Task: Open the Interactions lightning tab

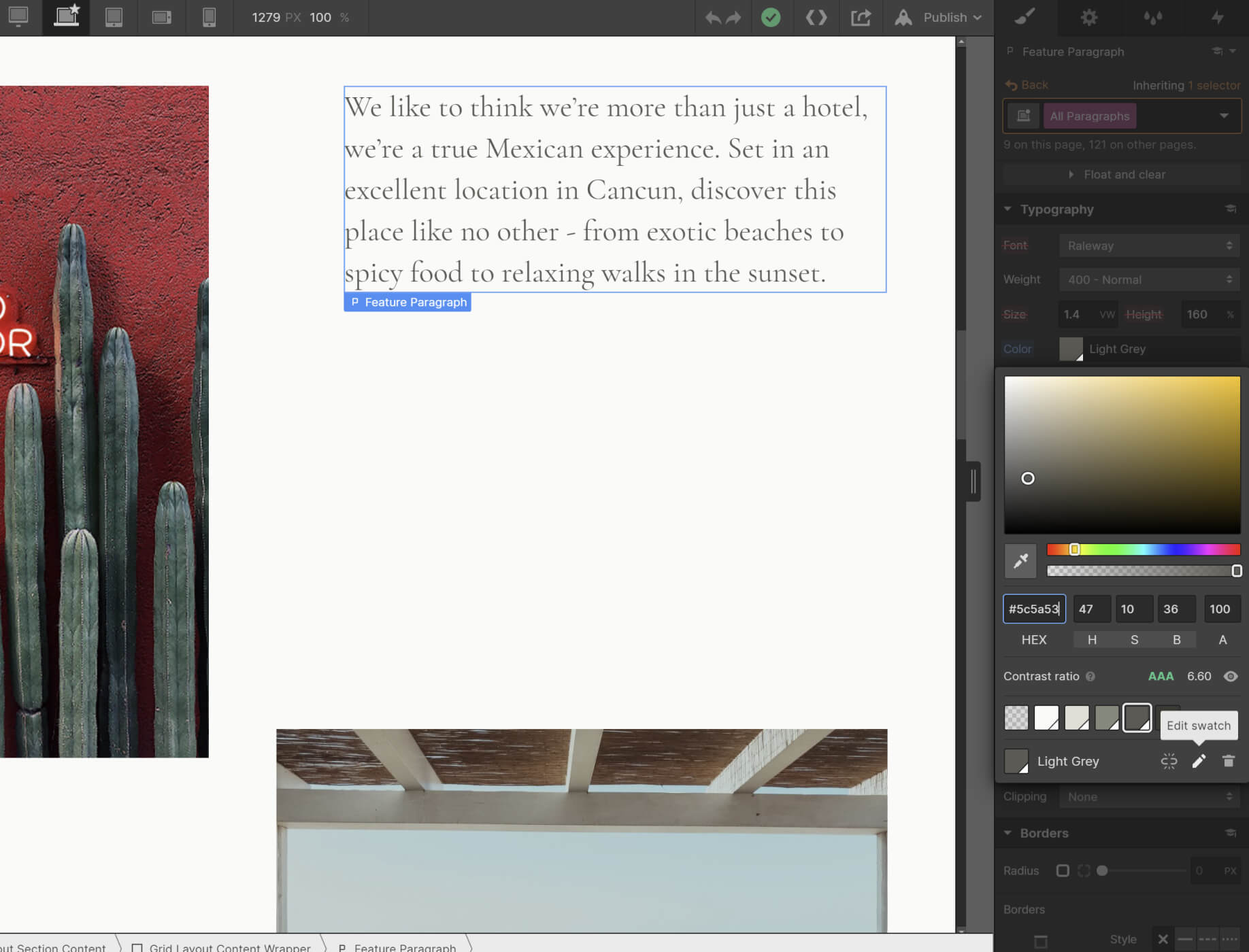Action: (1218, 17)
